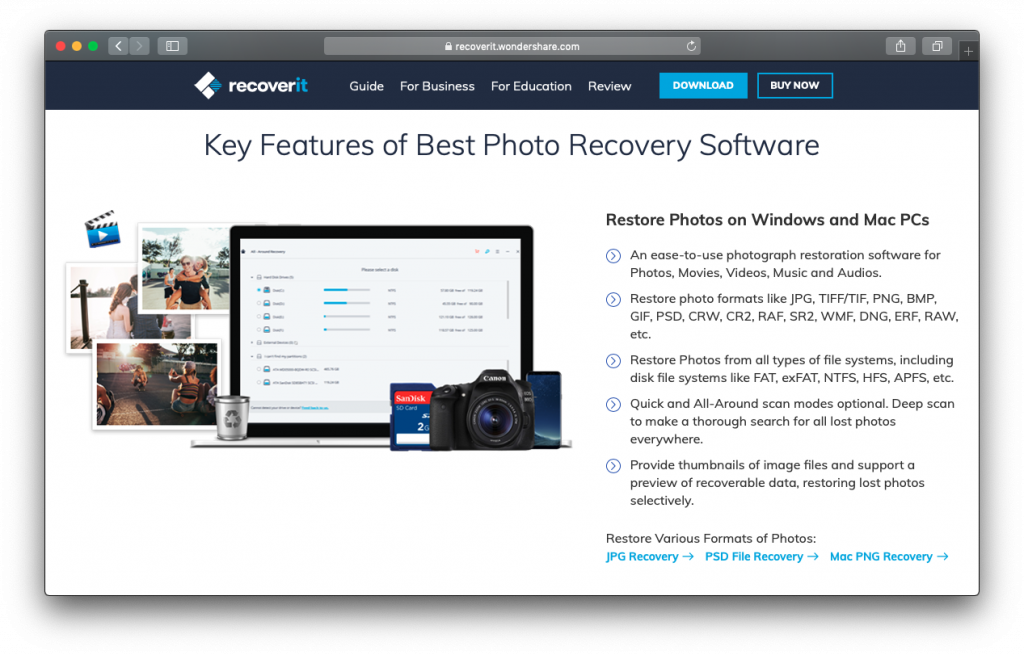Click the photo of the piggyback couple
Viewport: 1024px width, 655px height.
click(185, 268)
